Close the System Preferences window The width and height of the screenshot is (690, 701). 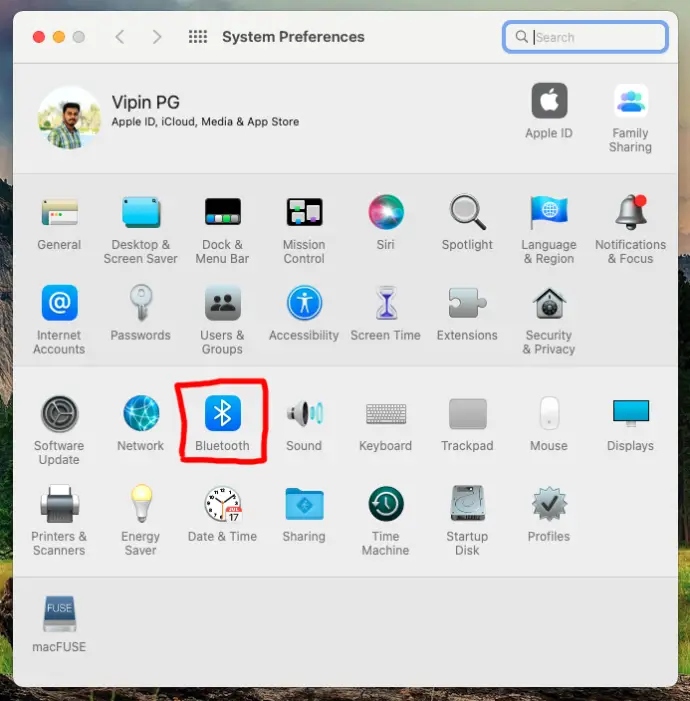click(39, 37)
